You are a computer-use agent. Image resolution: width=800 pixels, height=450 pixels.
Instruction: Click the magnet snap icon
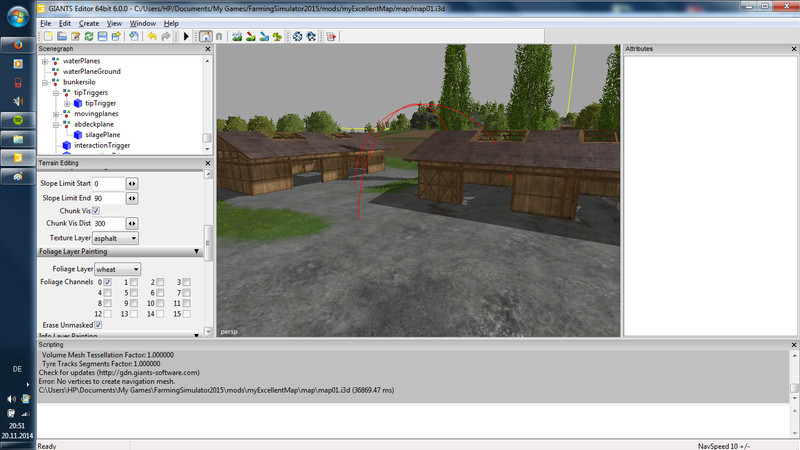click(x=219, y=36)
